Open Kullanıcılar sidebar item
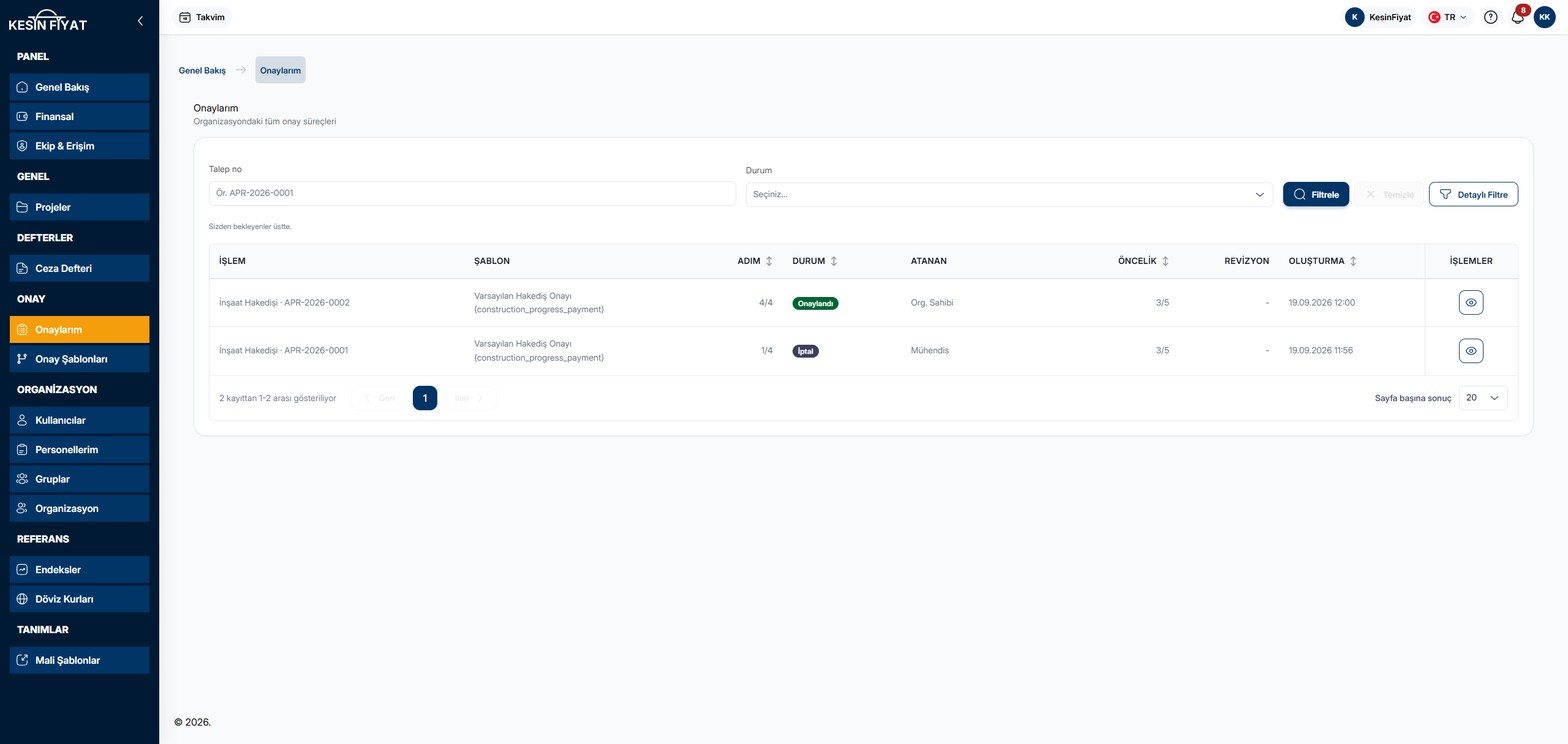Viewport: 1568px width, 744px height. (79, 420)
